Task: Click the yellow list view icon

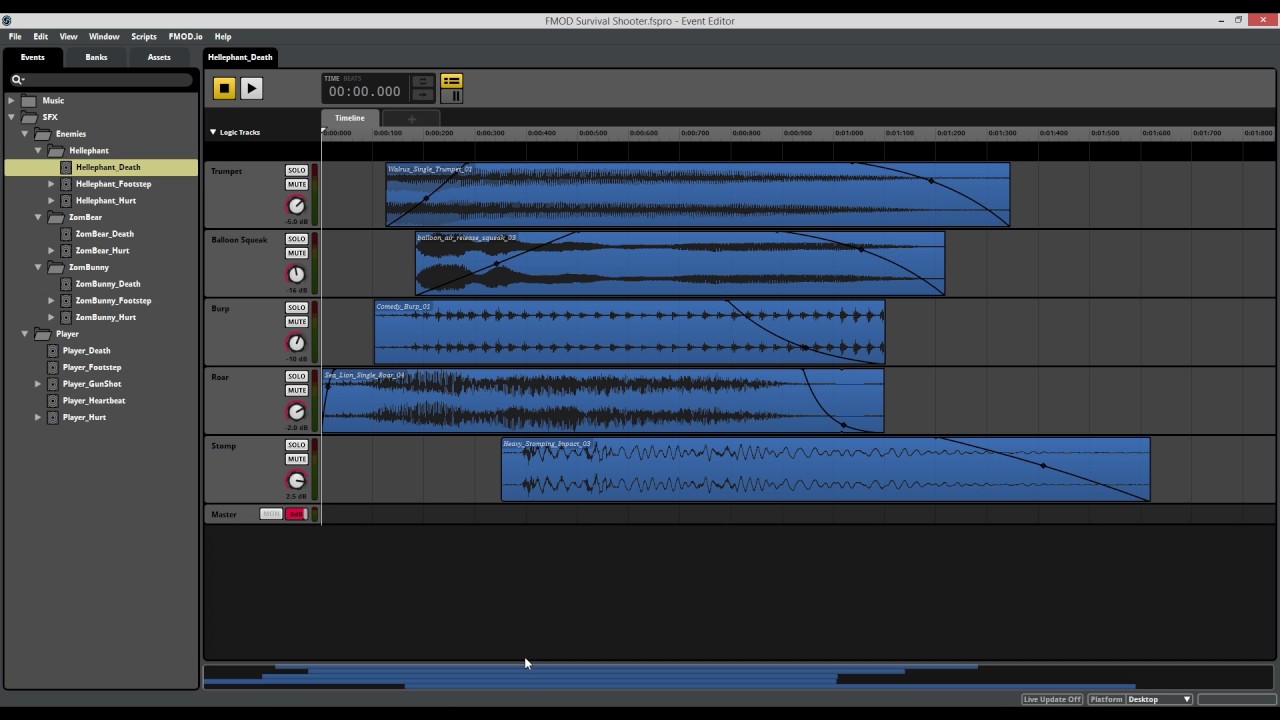Action: pyautogui.click(x=452, y=81)
